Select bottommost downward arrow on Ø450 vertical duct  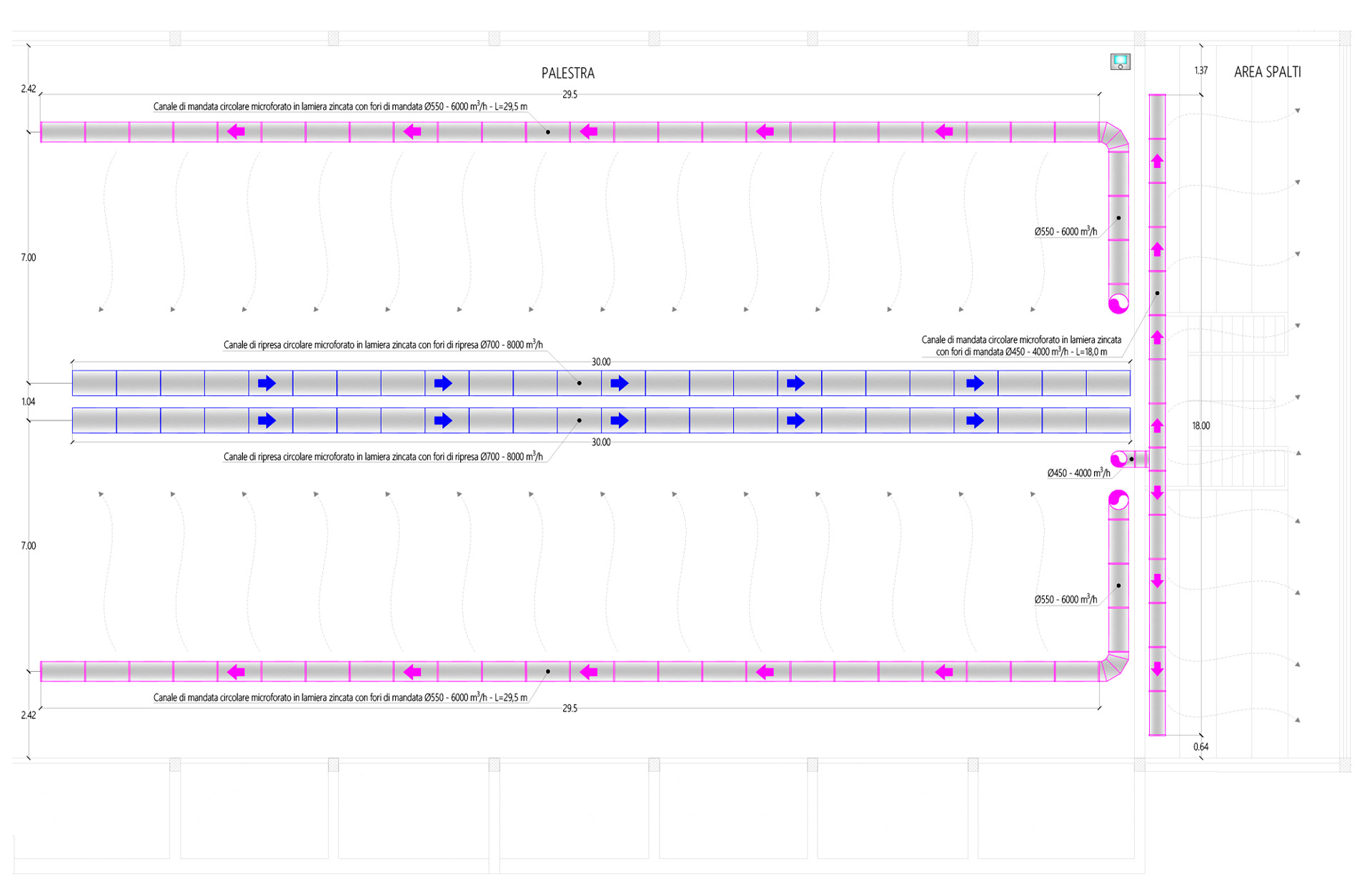pos(1157,670)
